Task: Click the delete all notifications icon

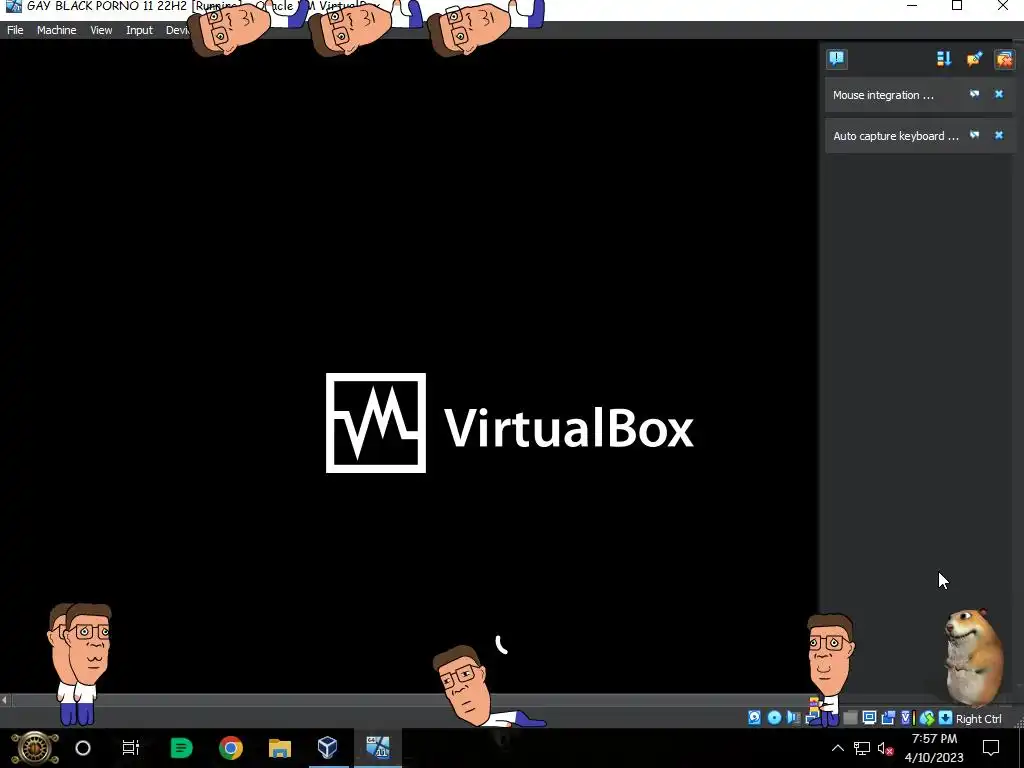Action: point(1004,59)
